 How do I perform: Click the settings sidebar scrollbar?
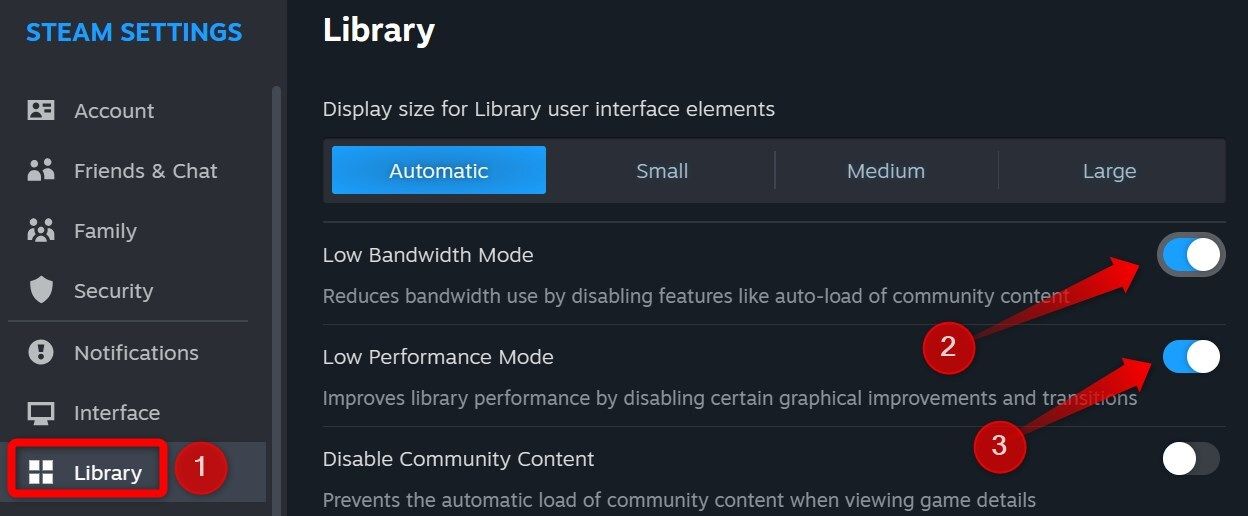tap(277, 300)
